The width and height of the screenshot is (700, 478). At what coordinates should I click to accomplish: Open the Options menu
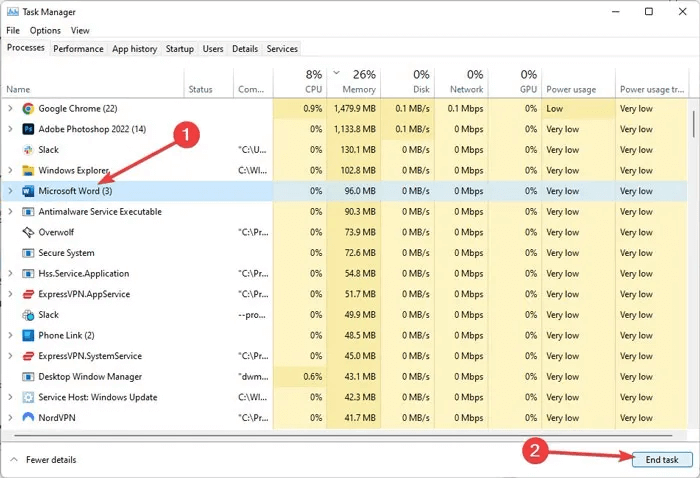coord(45,30)
